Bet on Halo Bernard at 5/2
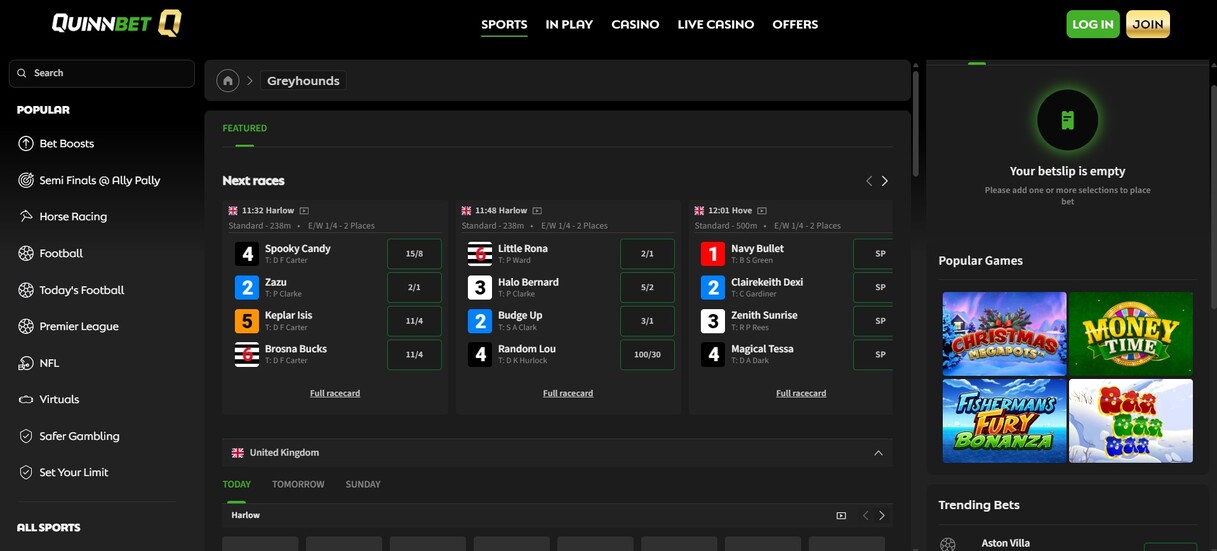The width and height of the screenshot is (1217, 551). (x=647, y=288)
